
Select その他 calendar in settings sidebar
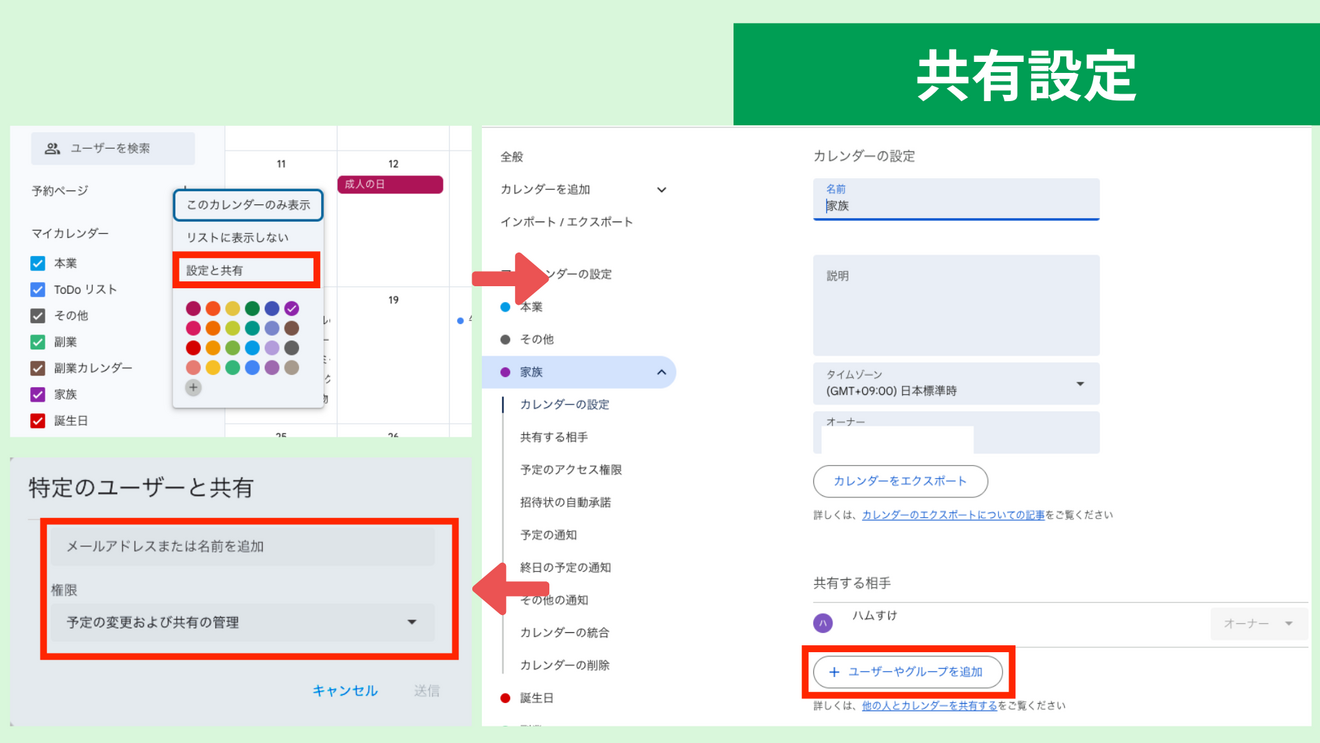(x=537, y=340)
